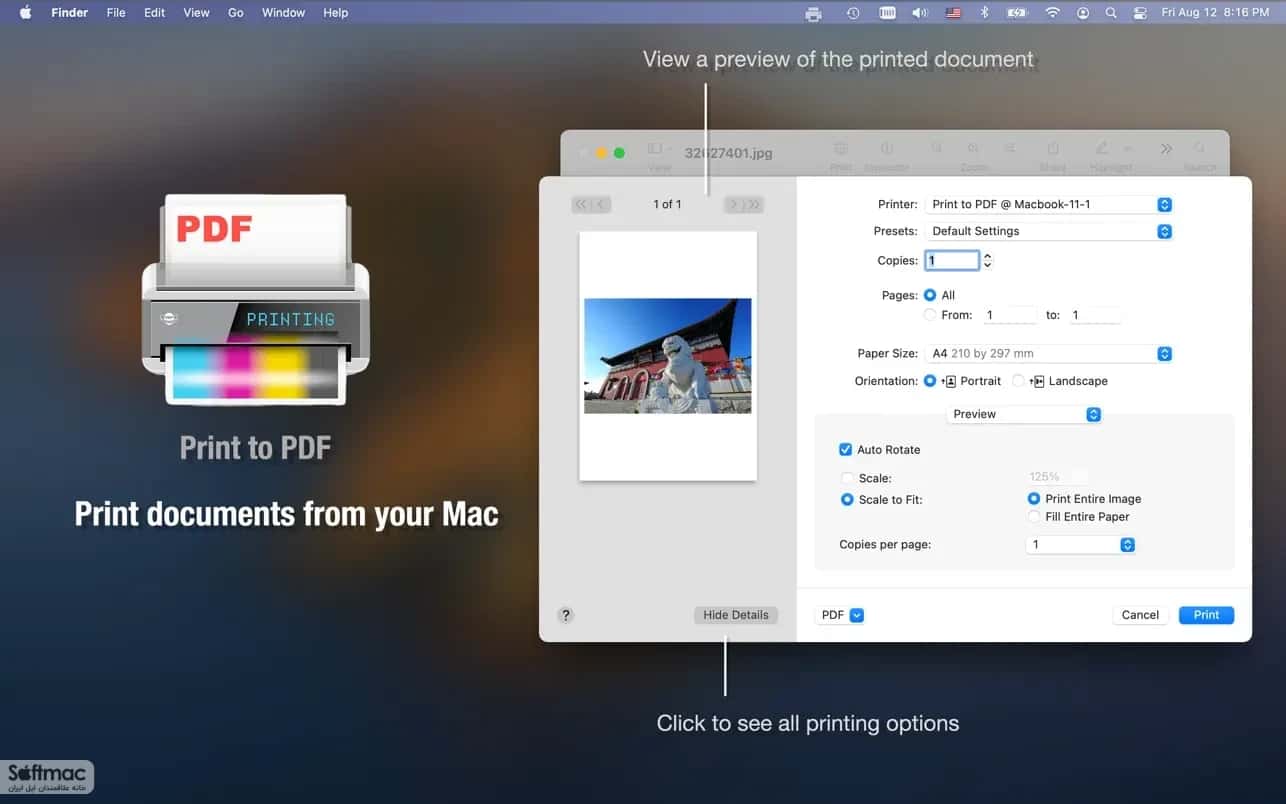Open the Bluetooth menu bar icon

984,13
